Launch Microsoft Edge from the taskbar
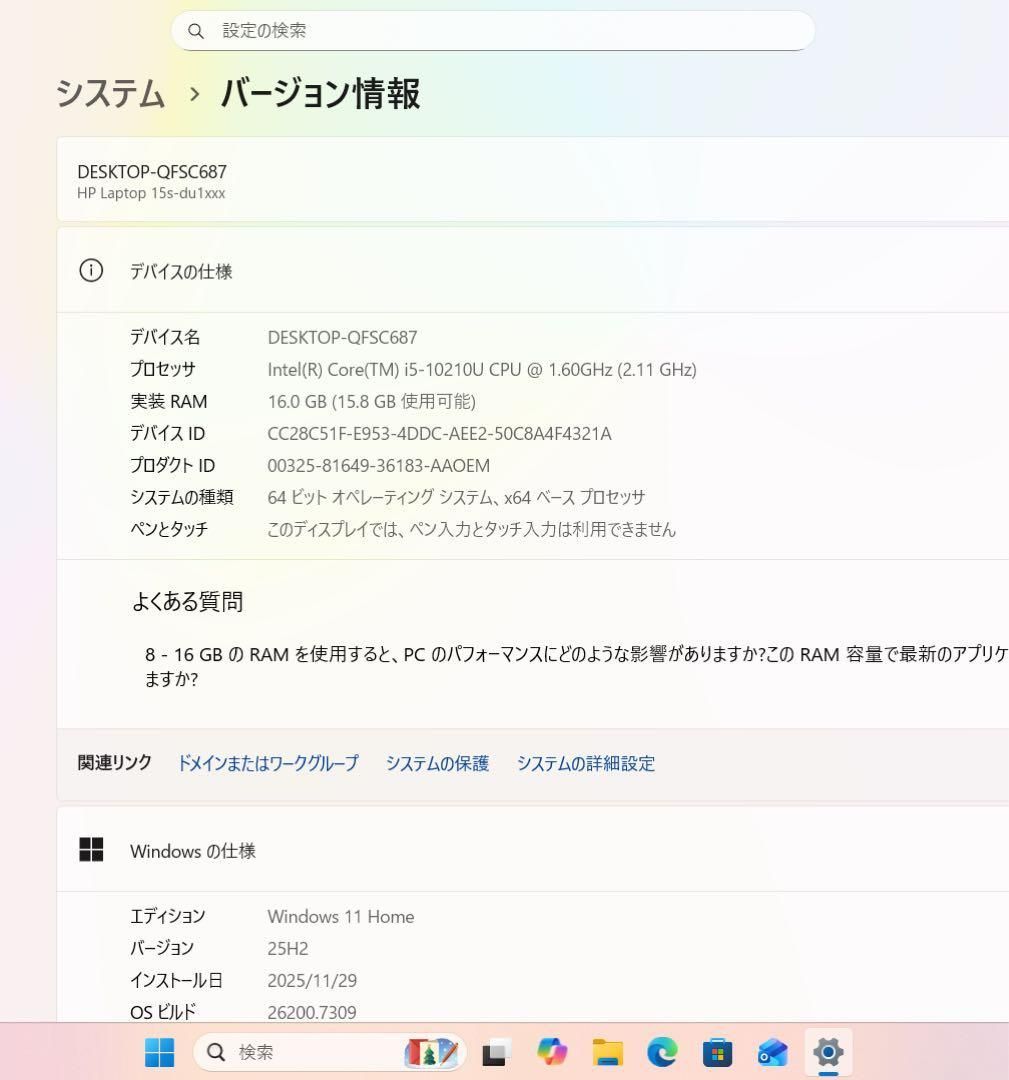Viewport: 1009px width, 1080px height. tap(661, 1052)
